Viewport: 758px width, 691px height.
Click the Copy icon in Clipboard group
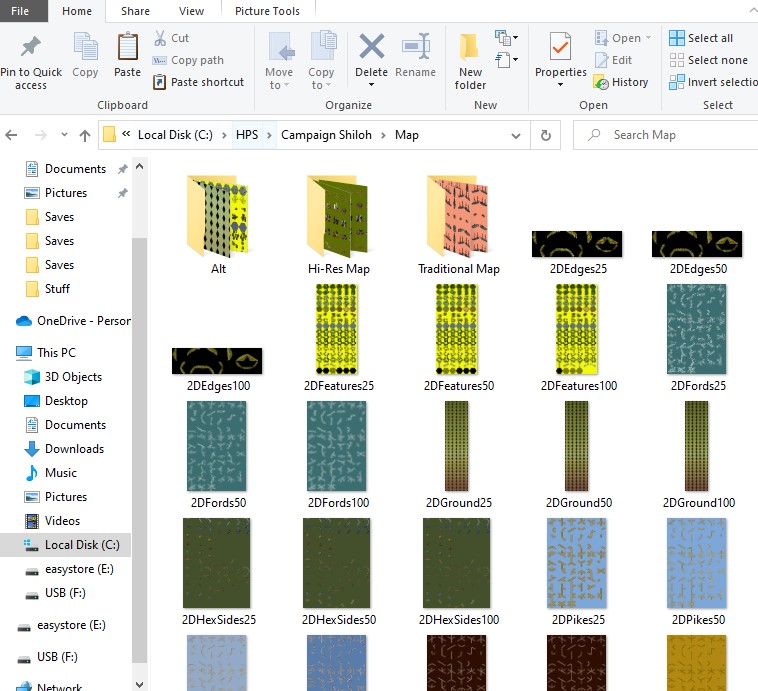pos(85,47)
